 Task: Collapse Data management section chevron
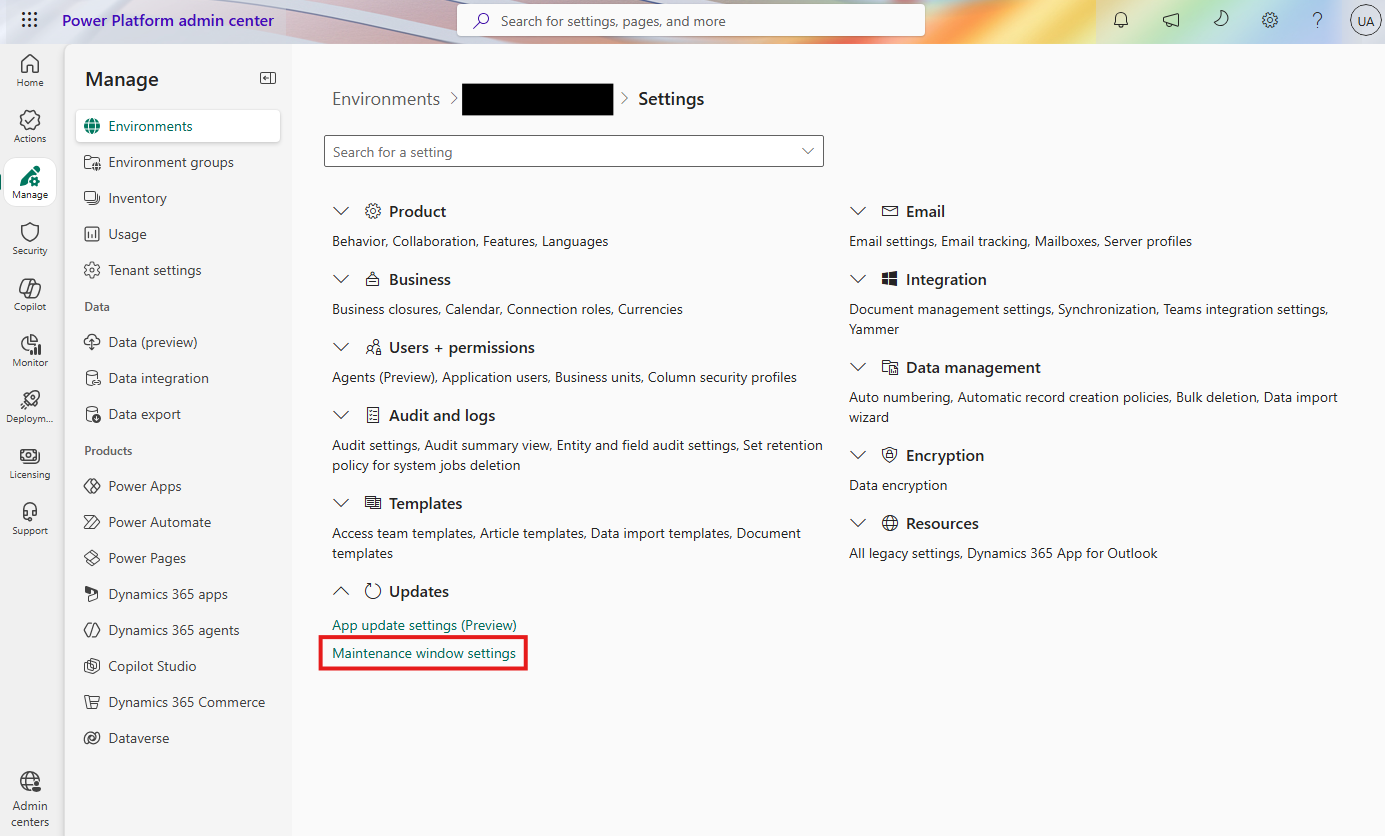[x=858, y=368]
